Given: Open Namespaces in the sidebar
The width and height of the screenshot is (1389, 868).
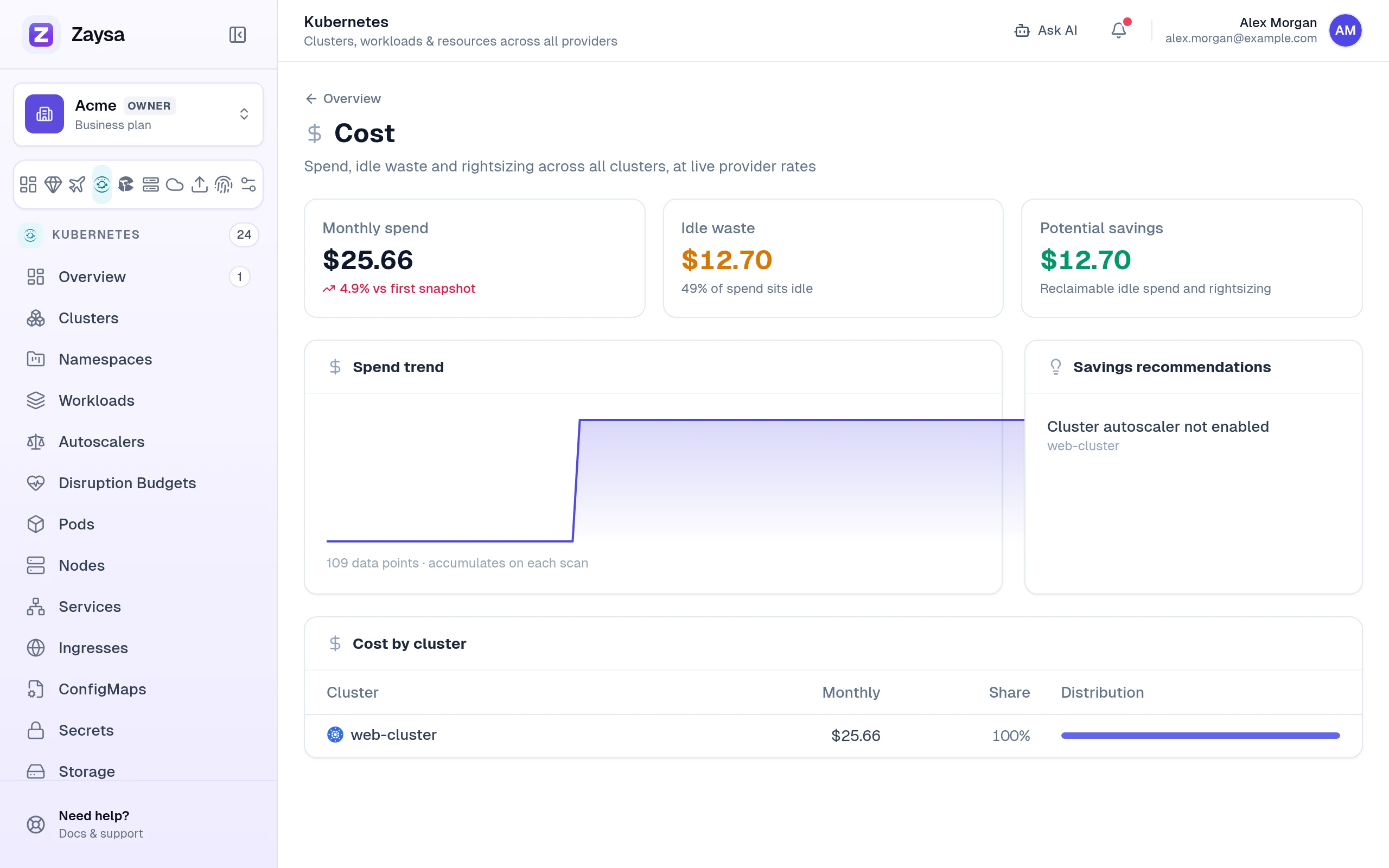Looking at the screenshot, I should (138, 359).
